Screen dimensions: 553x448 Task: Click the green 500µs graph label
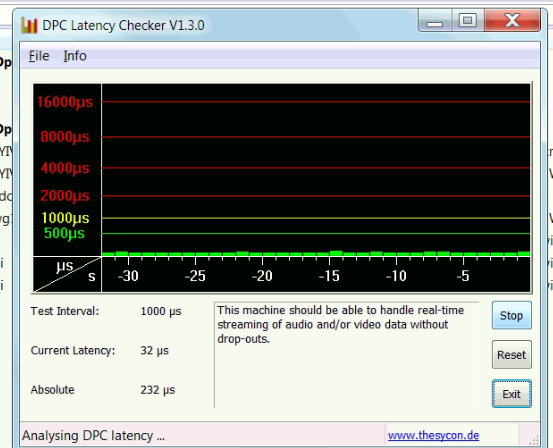[x=65, y=233]
